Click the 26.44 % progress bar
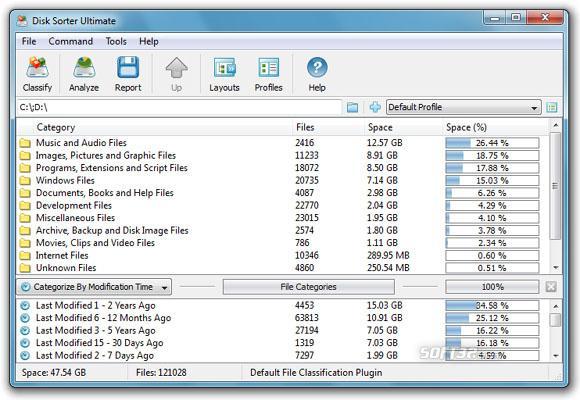The image size is (580, 400). point(492,143)
